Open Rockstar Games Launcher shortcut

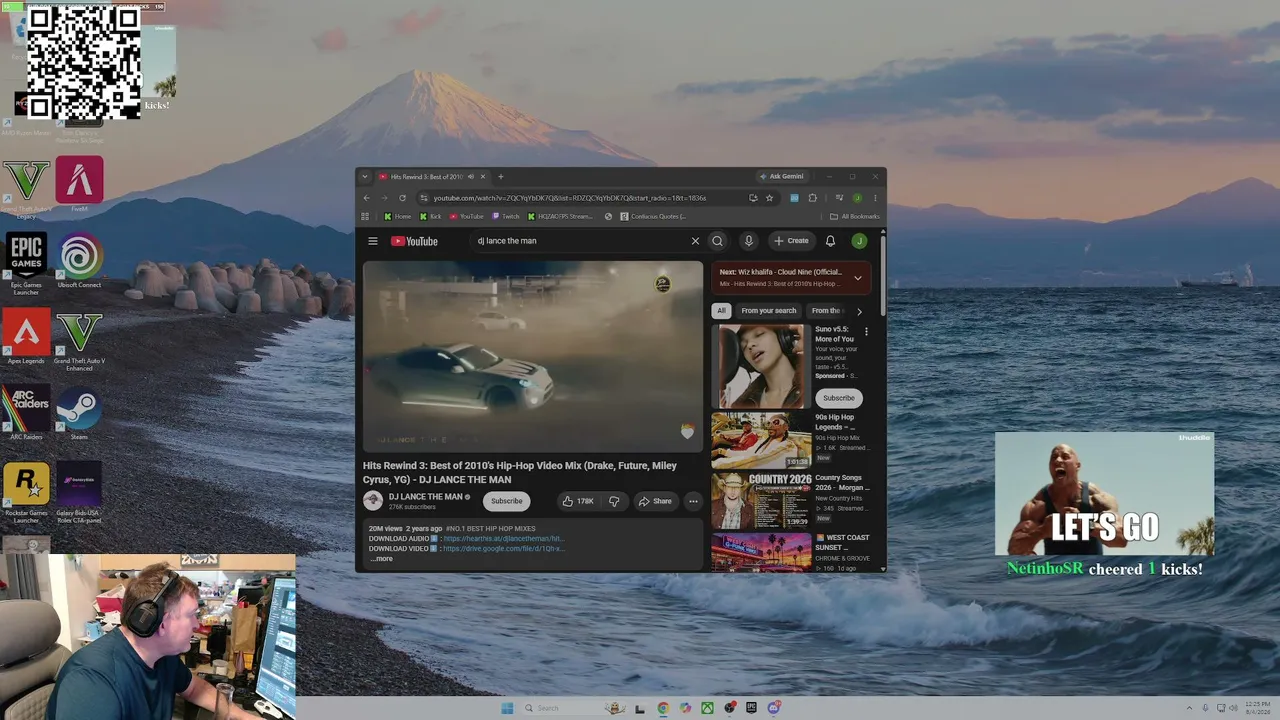26,492
